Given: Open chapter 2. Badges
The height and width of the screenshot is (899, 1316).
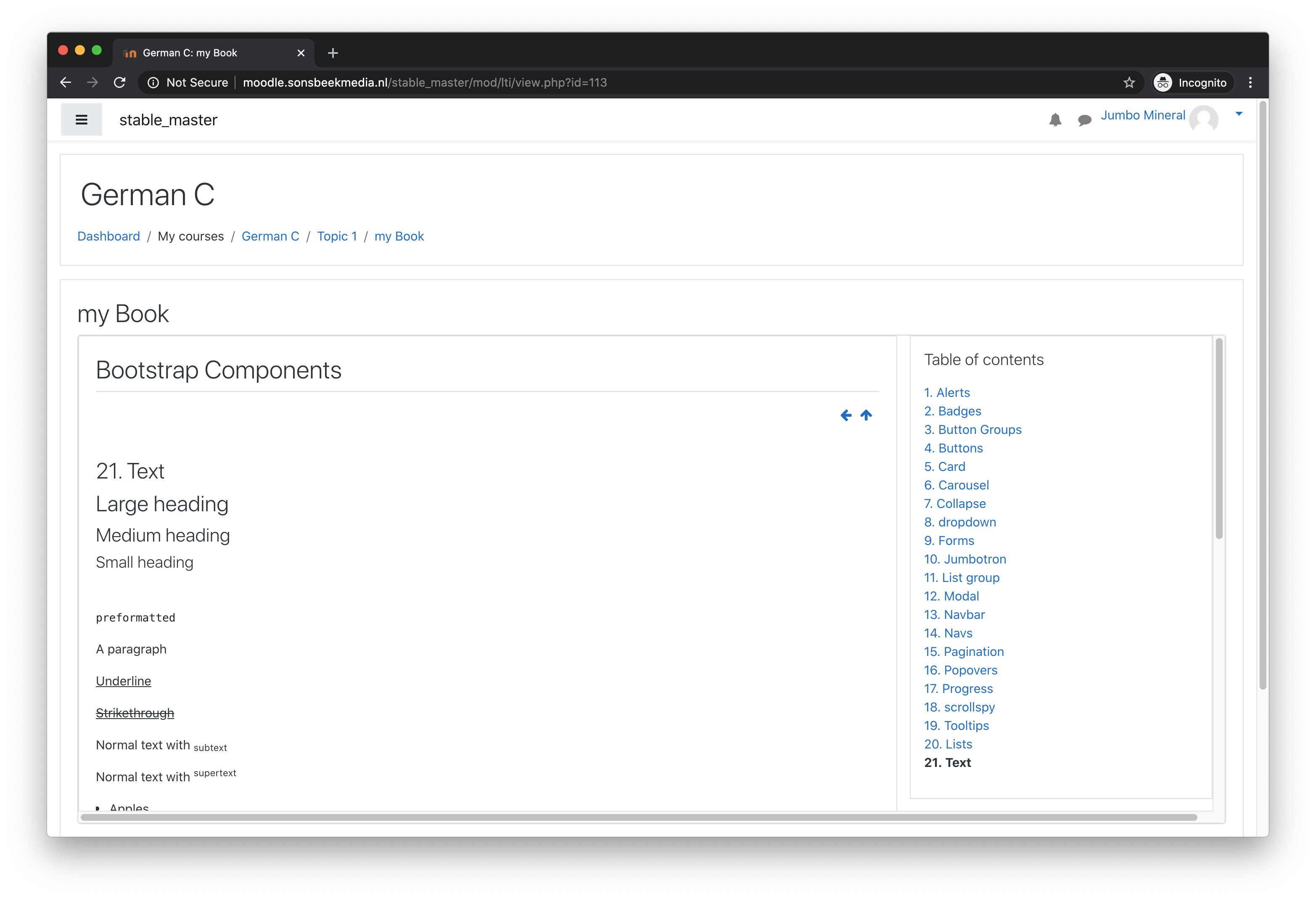Looking at the screenshot, I should [952, 411].
